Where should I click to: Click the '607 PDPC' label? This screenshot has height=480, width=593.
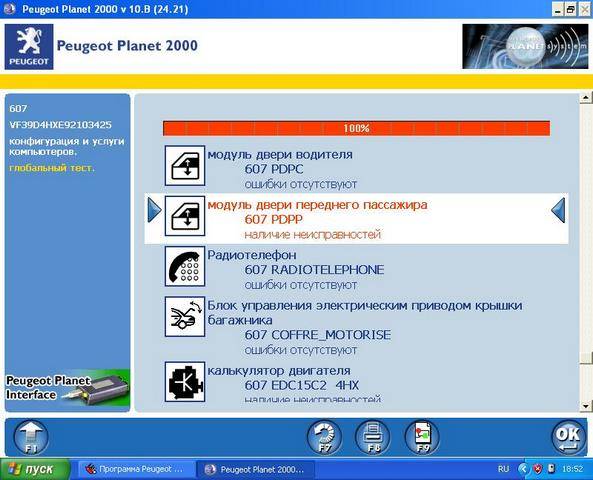(x=274, y=169)
